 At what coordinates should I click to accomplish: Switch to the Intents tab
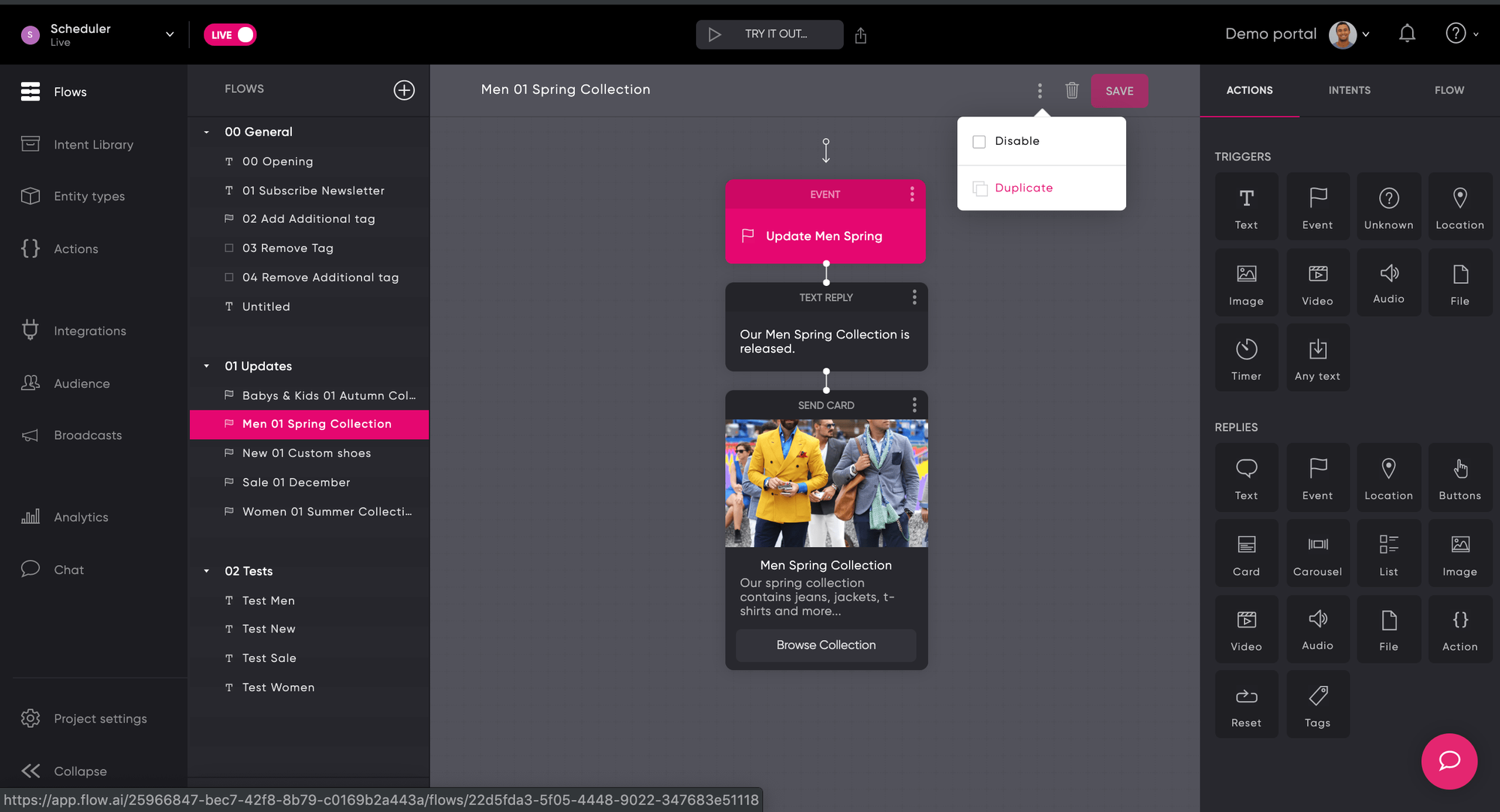(x=1348, y=90)
